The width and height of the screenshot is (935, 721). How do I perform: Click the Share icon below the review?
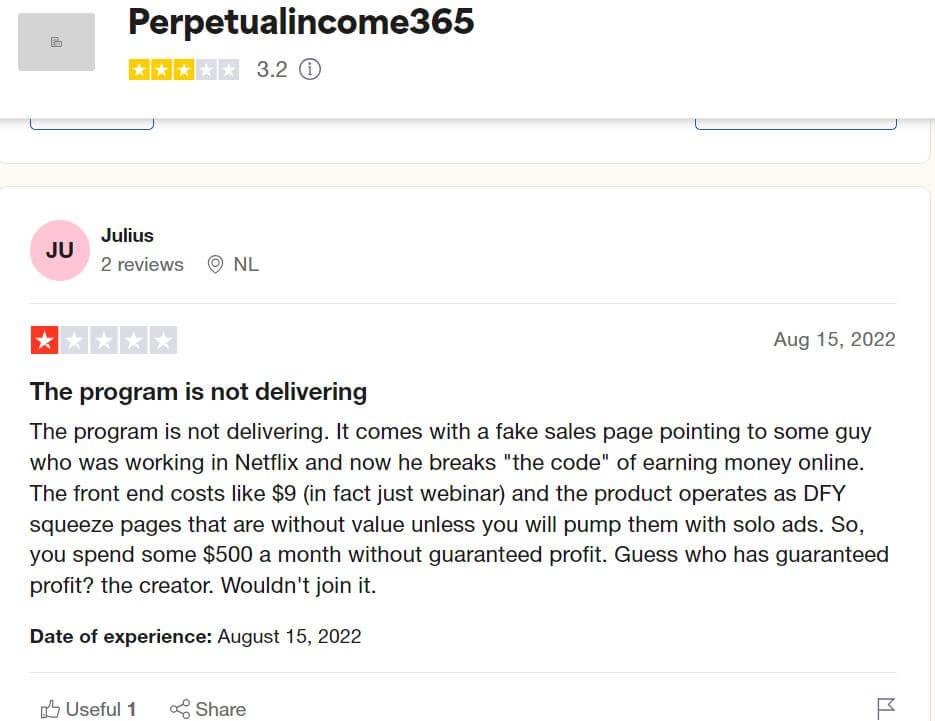[179, 709]
